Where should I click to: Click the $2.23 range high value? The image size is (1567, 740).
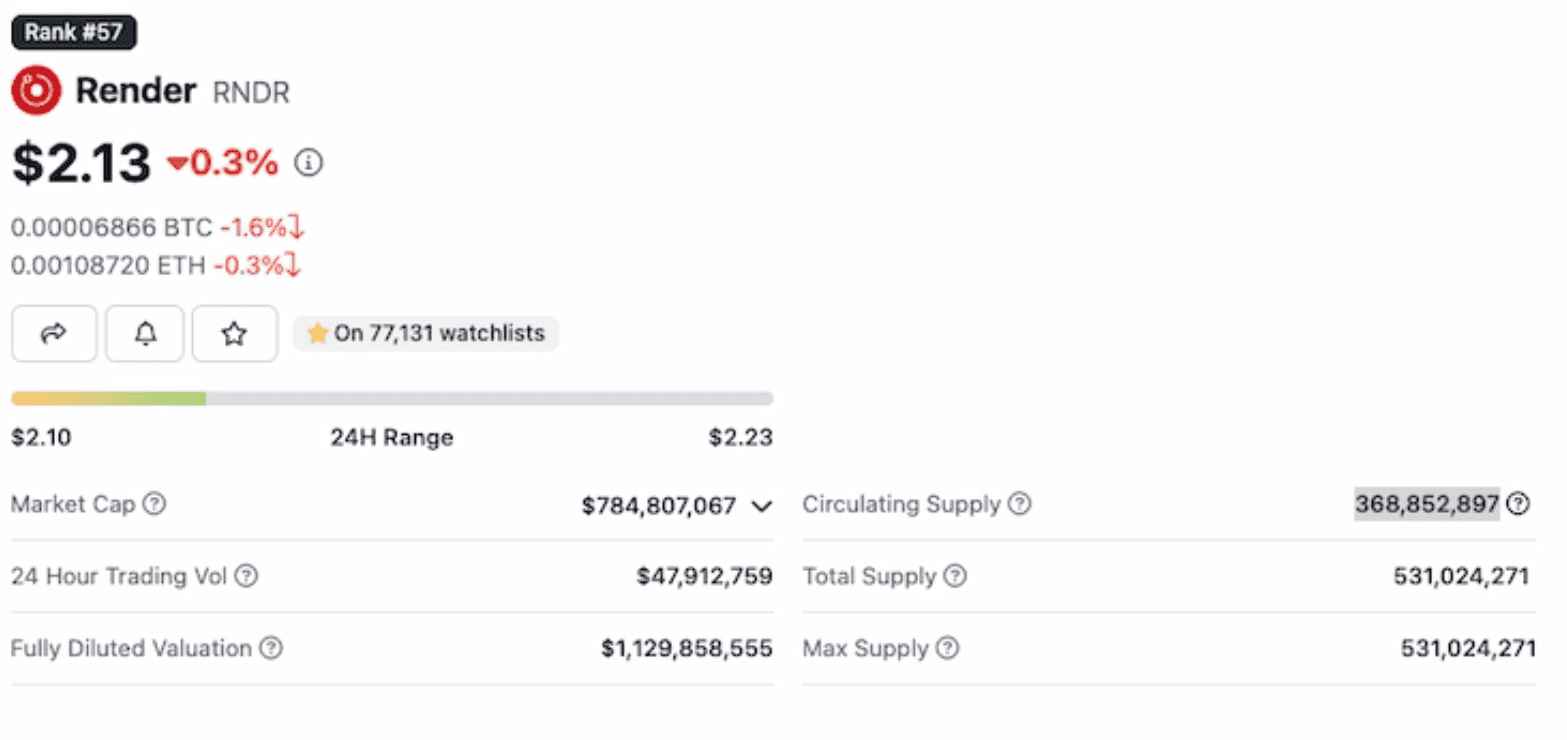click(741, 437)
